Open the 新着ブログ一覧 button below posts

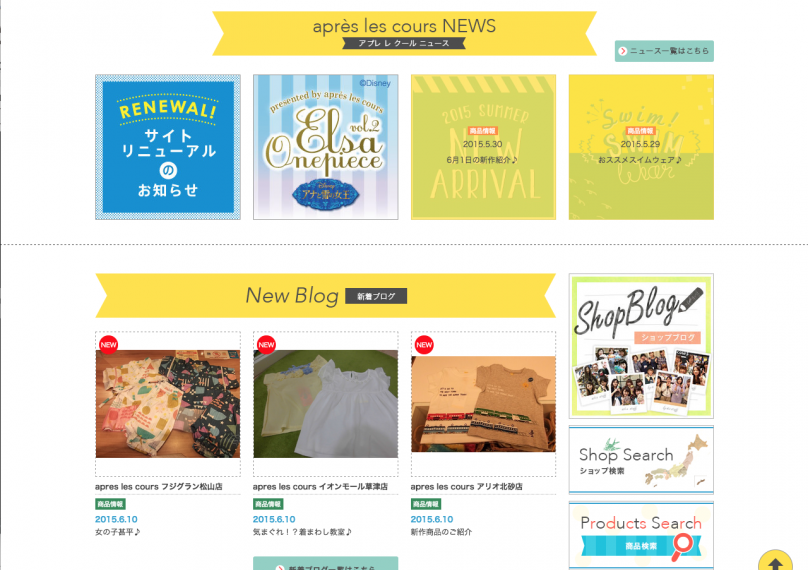coord(326,563)
